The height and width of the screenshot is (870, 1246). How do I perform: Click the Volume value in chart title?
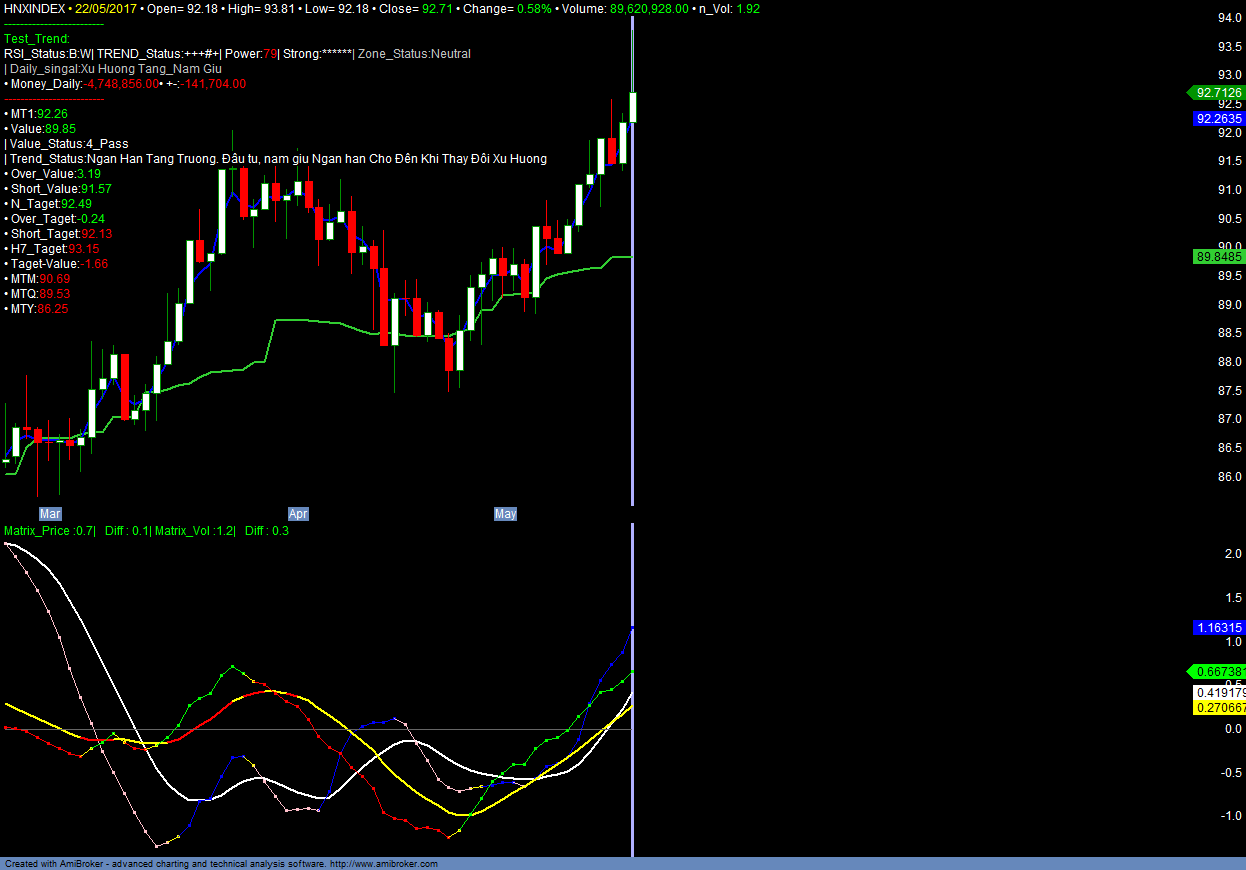(x=648, y=8)
